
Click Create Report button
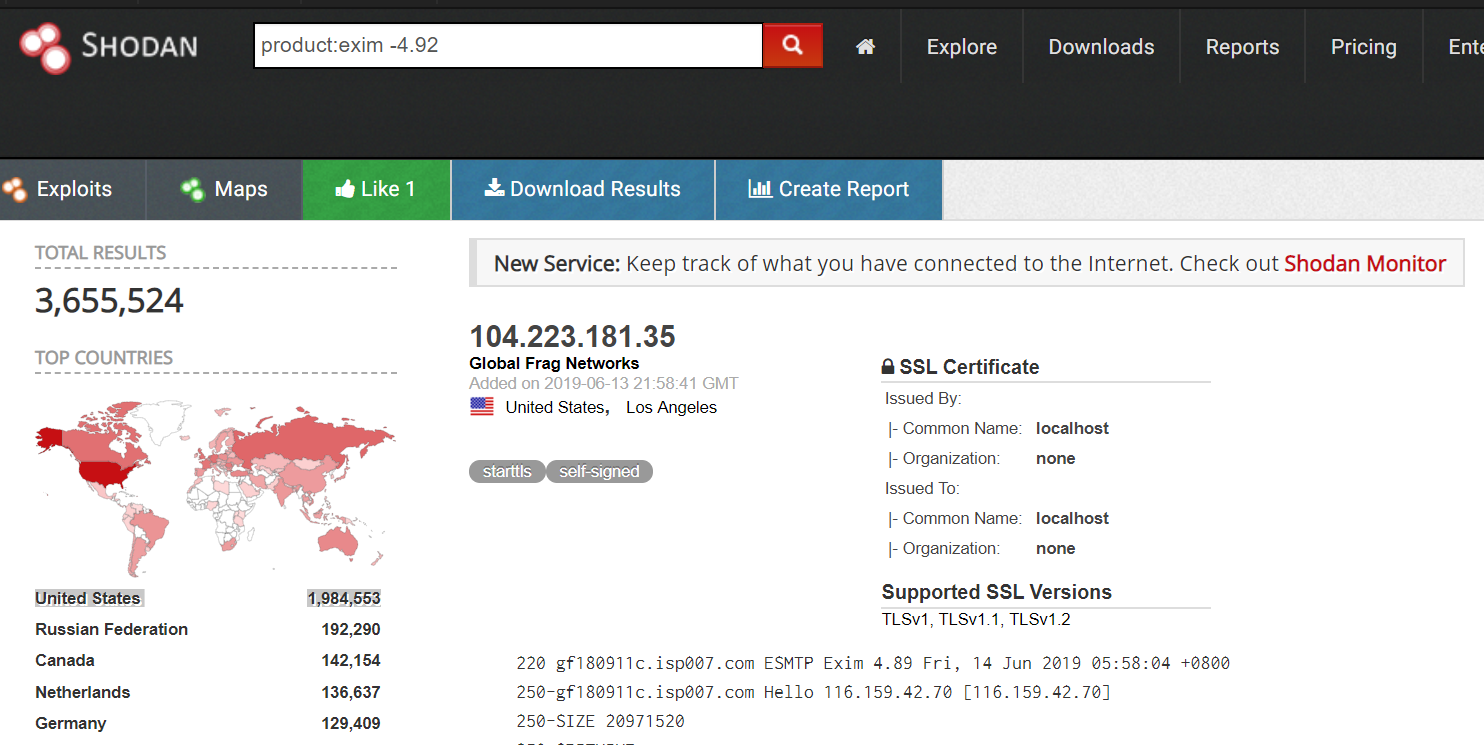[829, 189]
